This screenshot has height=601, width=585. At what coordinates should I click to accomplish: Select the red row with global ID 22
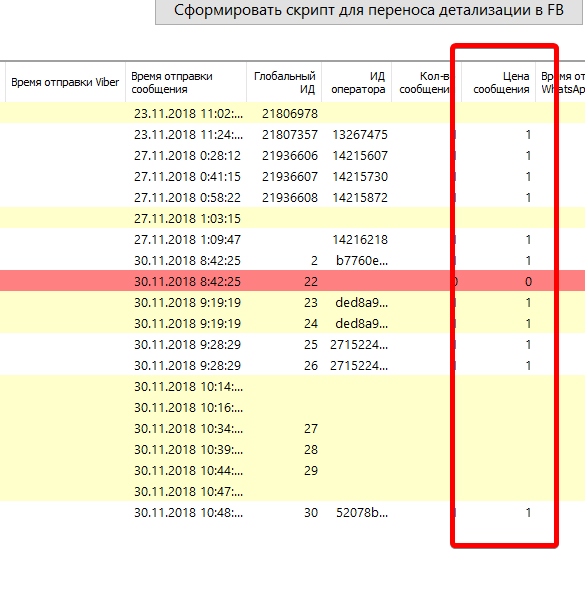pos(292,281)
